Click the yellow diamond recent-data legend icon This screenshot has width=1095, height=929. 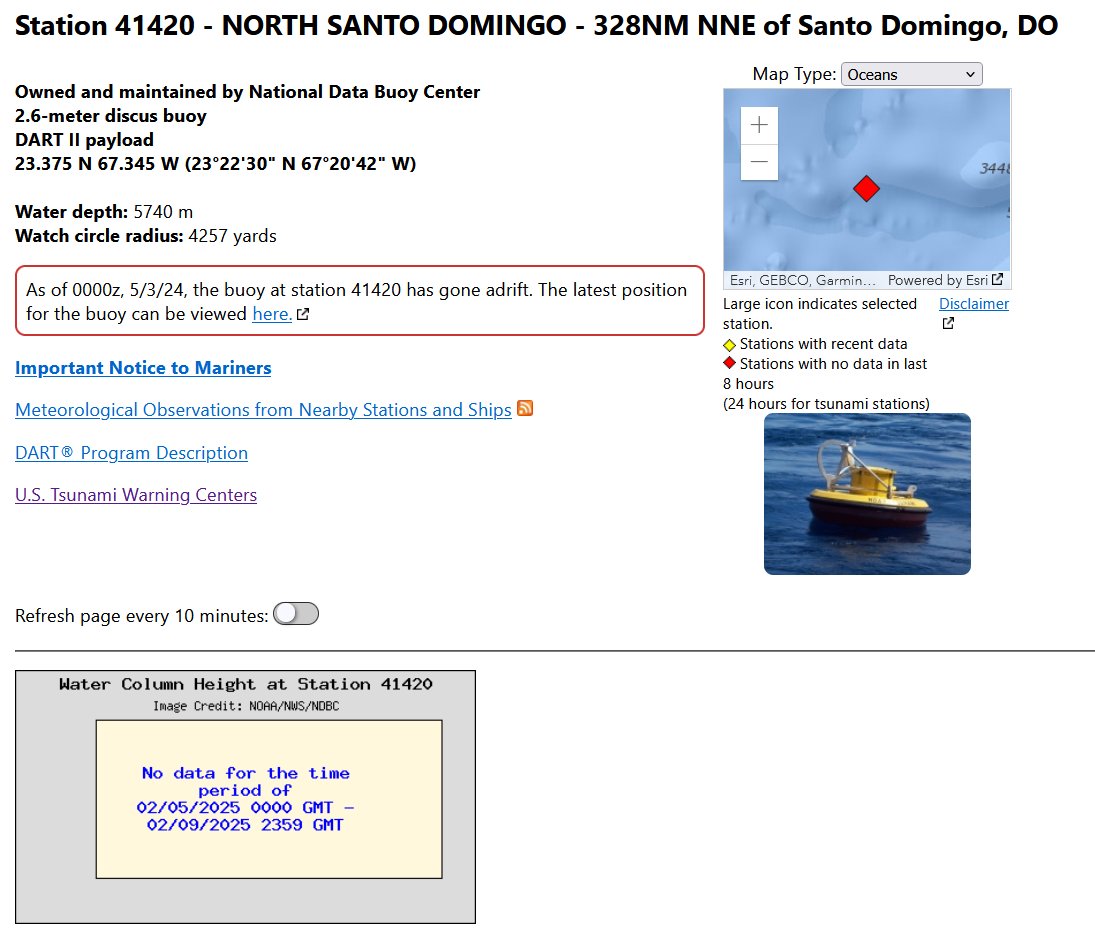pyautogui.click(x=729, y=344)
